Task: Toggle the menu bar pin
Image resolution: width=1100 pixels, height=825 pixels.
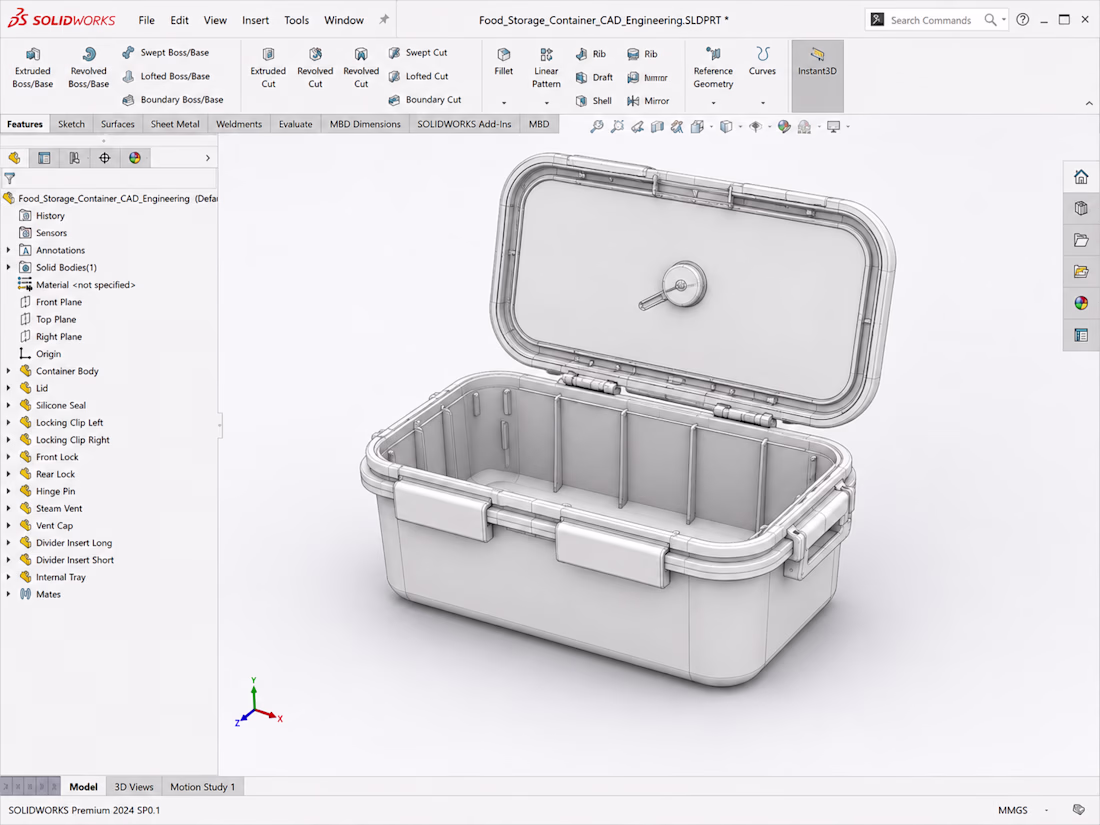Action: [x=384, y=20]
